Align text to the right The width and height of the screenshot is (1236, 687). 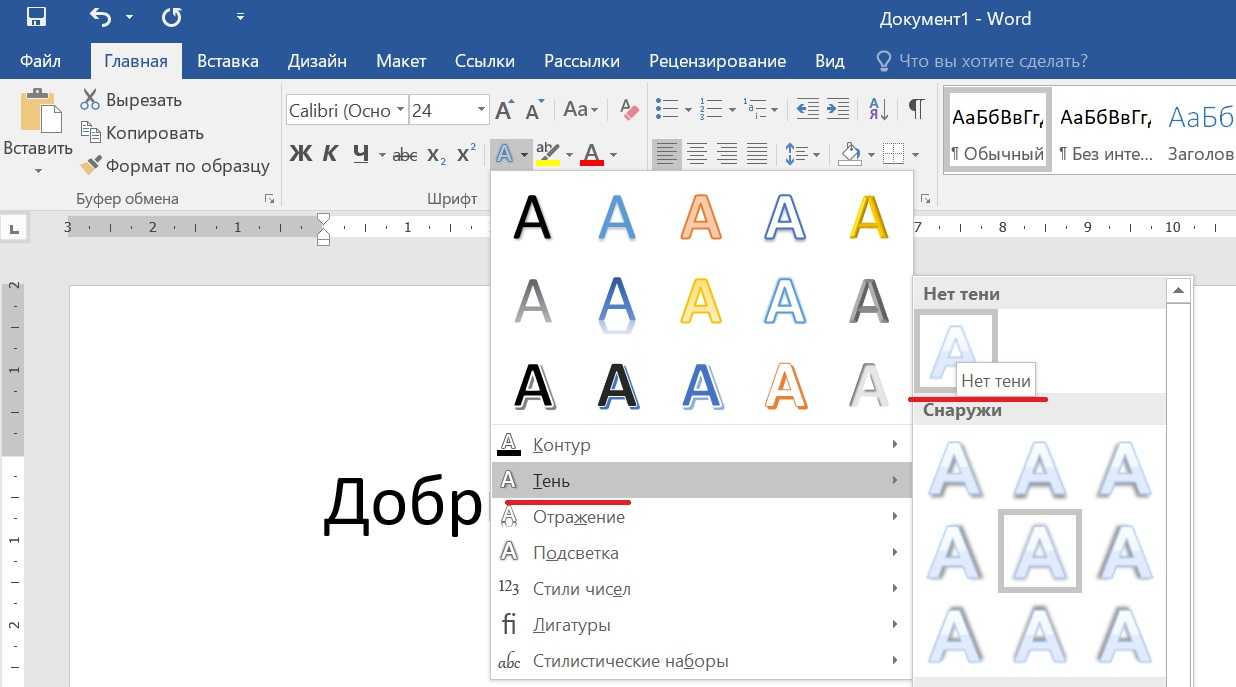727,154
